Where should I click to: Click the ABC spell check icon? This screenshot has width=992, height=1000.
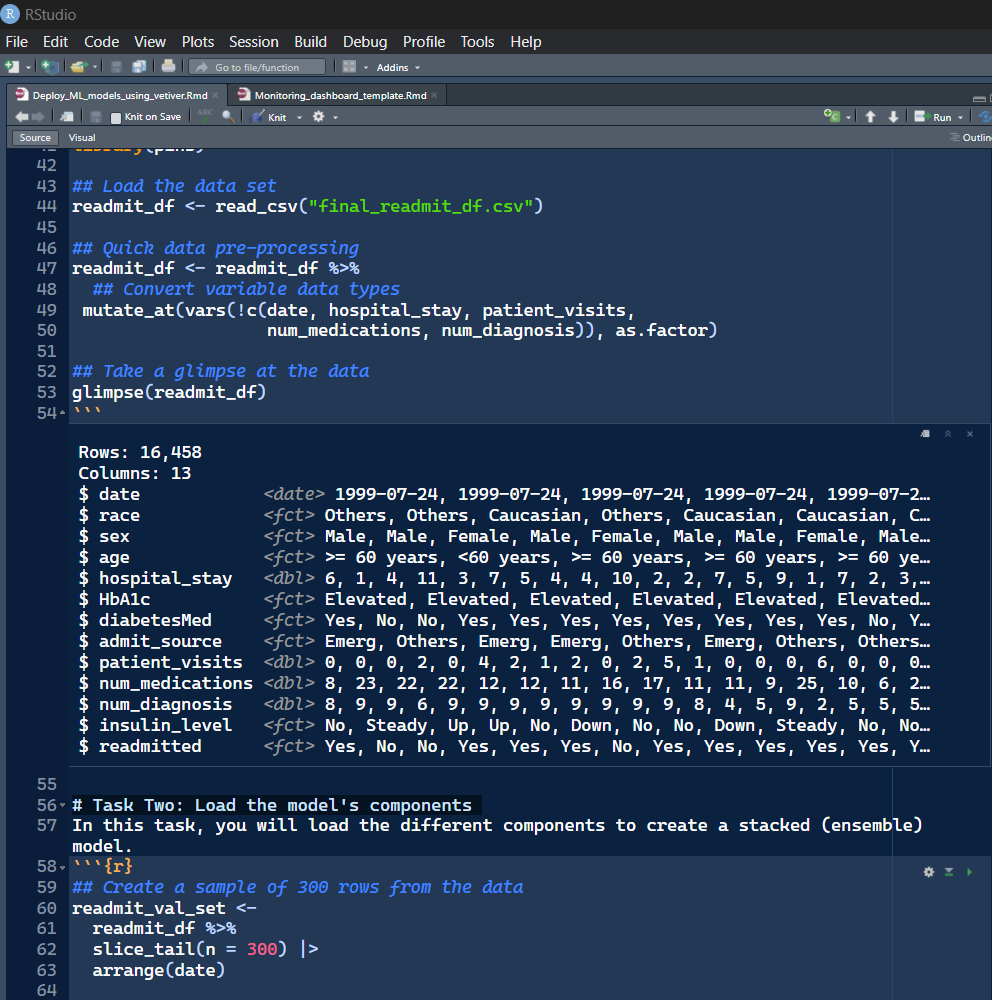pyautogui.click(x=205, y=115)
